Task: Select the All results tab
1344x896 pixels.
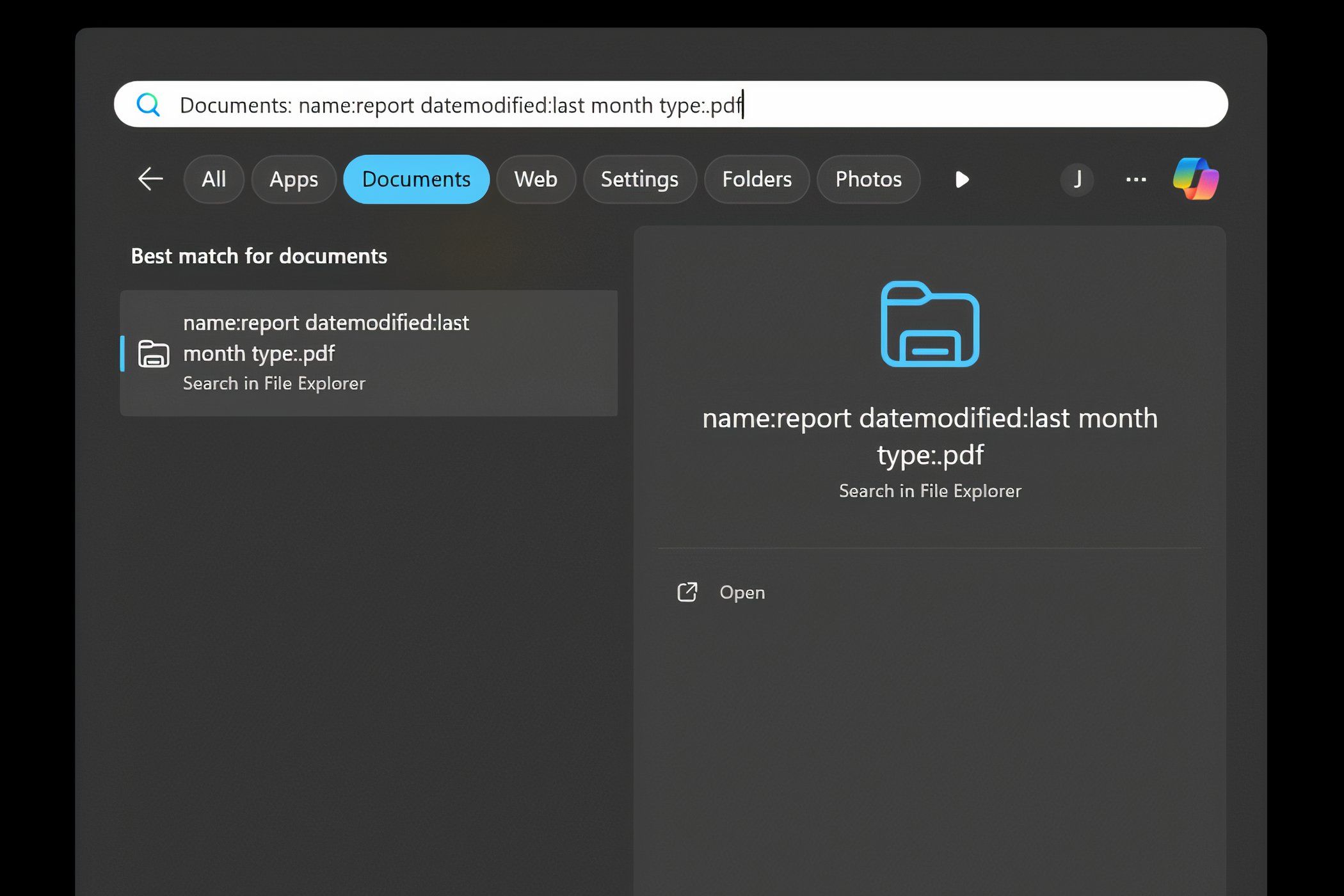Action: point(214,179)
